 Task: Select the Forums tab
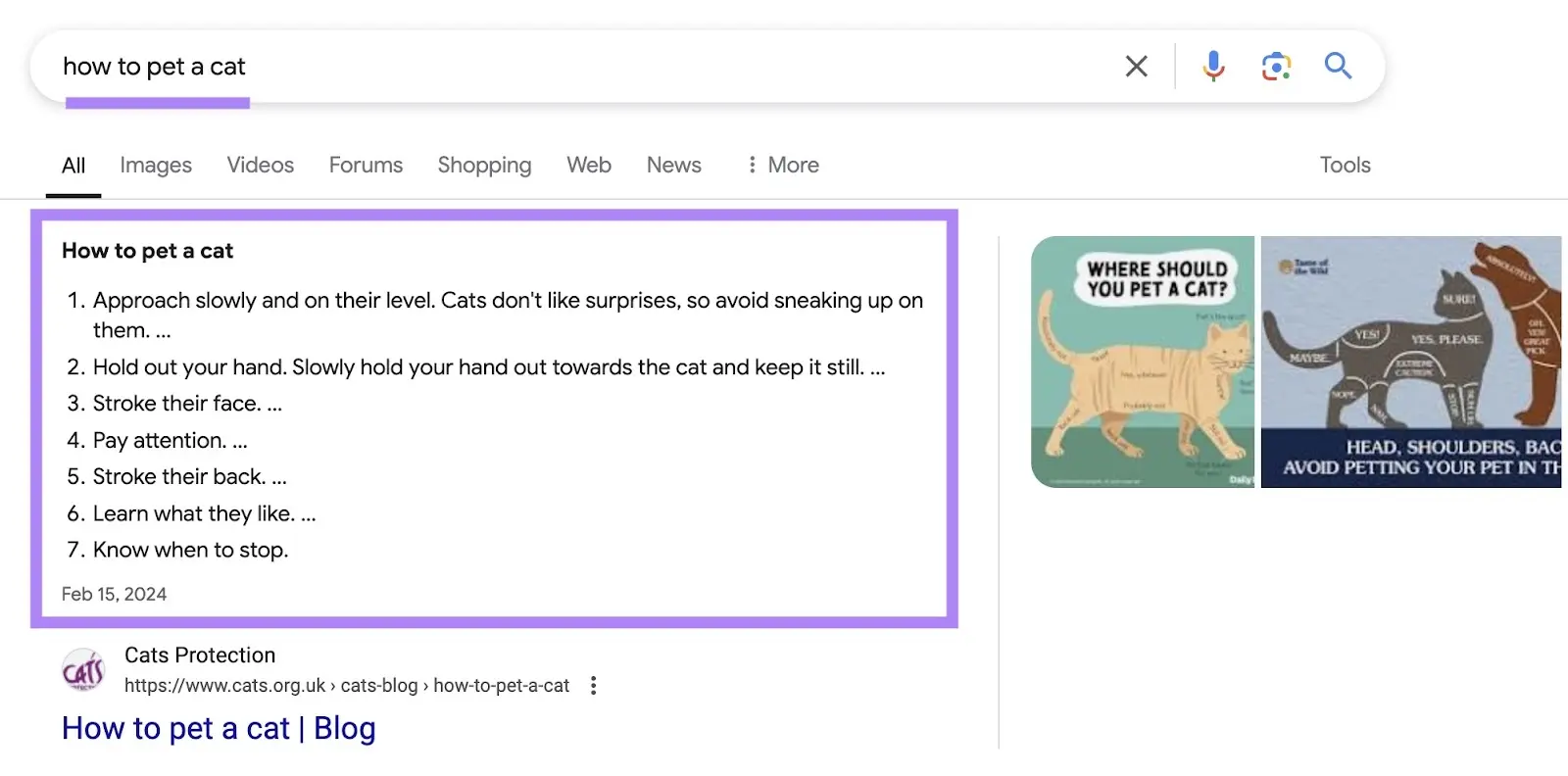click(x=366, y=165)
